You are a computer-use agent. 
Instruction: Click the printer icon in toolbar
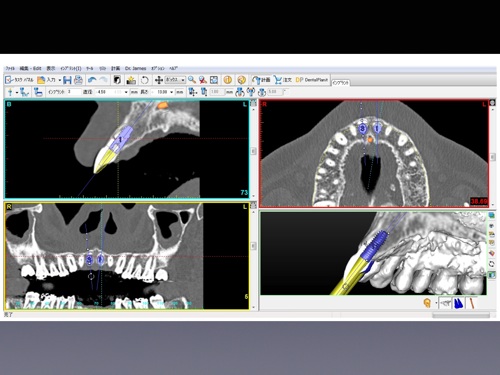[x=78, y=80]
